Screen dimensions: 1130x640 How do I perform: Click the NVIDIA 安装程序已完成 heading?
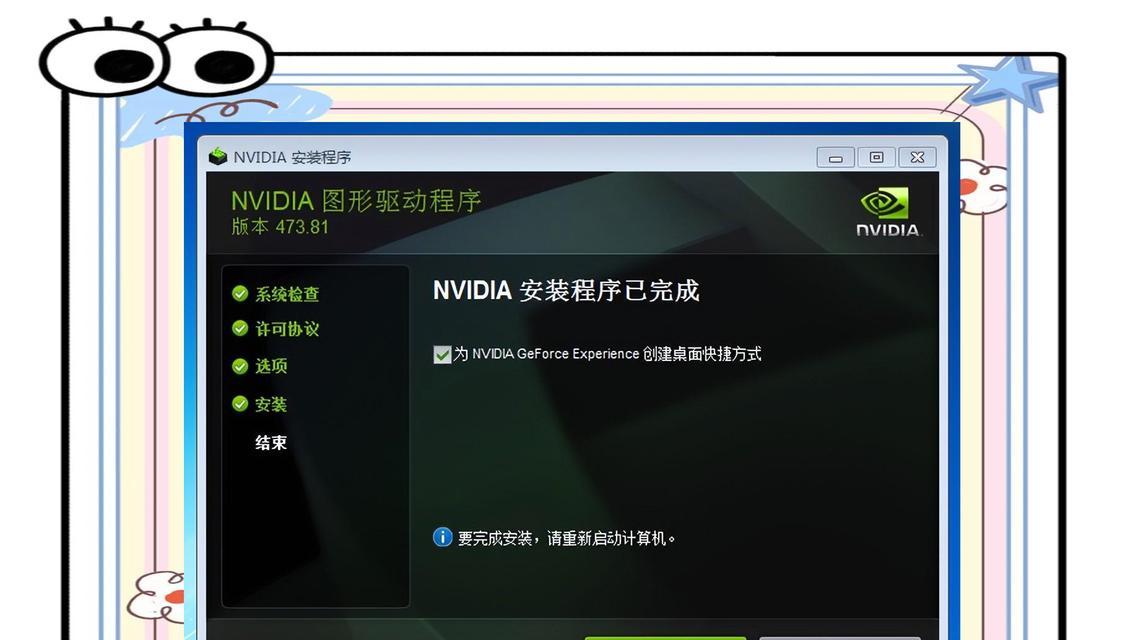(566, 290)
